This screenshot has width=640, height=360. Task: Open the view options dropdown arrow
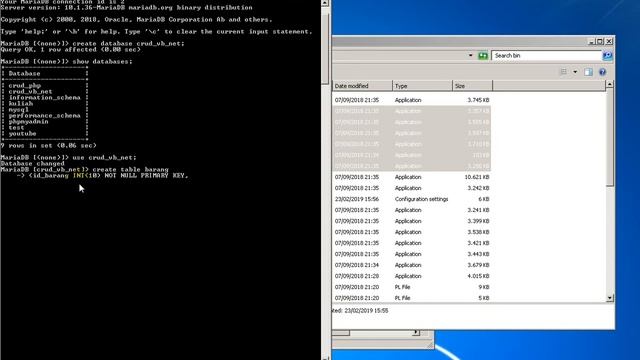pos(575,72)
